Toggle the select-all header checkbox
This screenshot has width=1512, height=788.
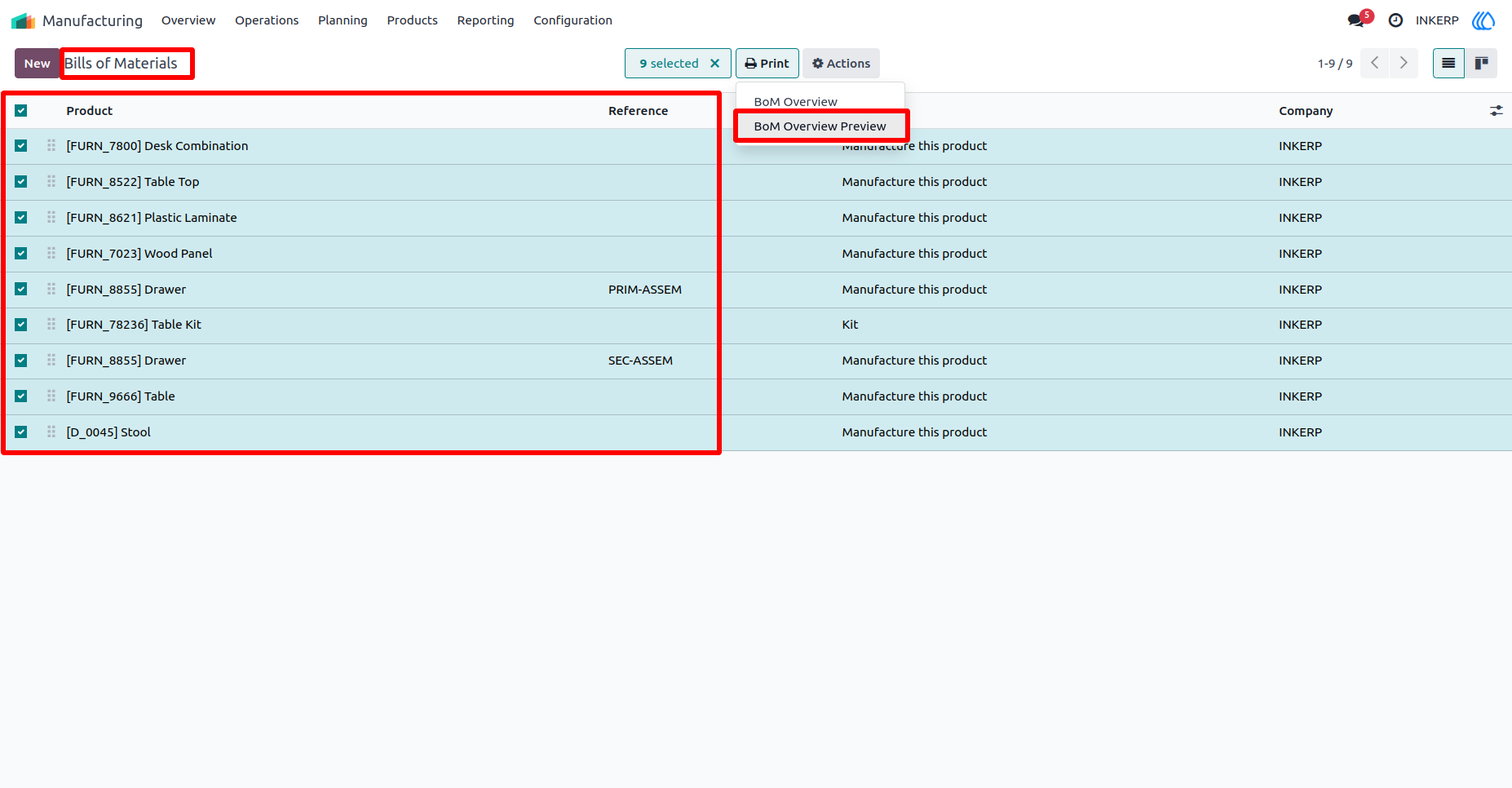(21, 111)
